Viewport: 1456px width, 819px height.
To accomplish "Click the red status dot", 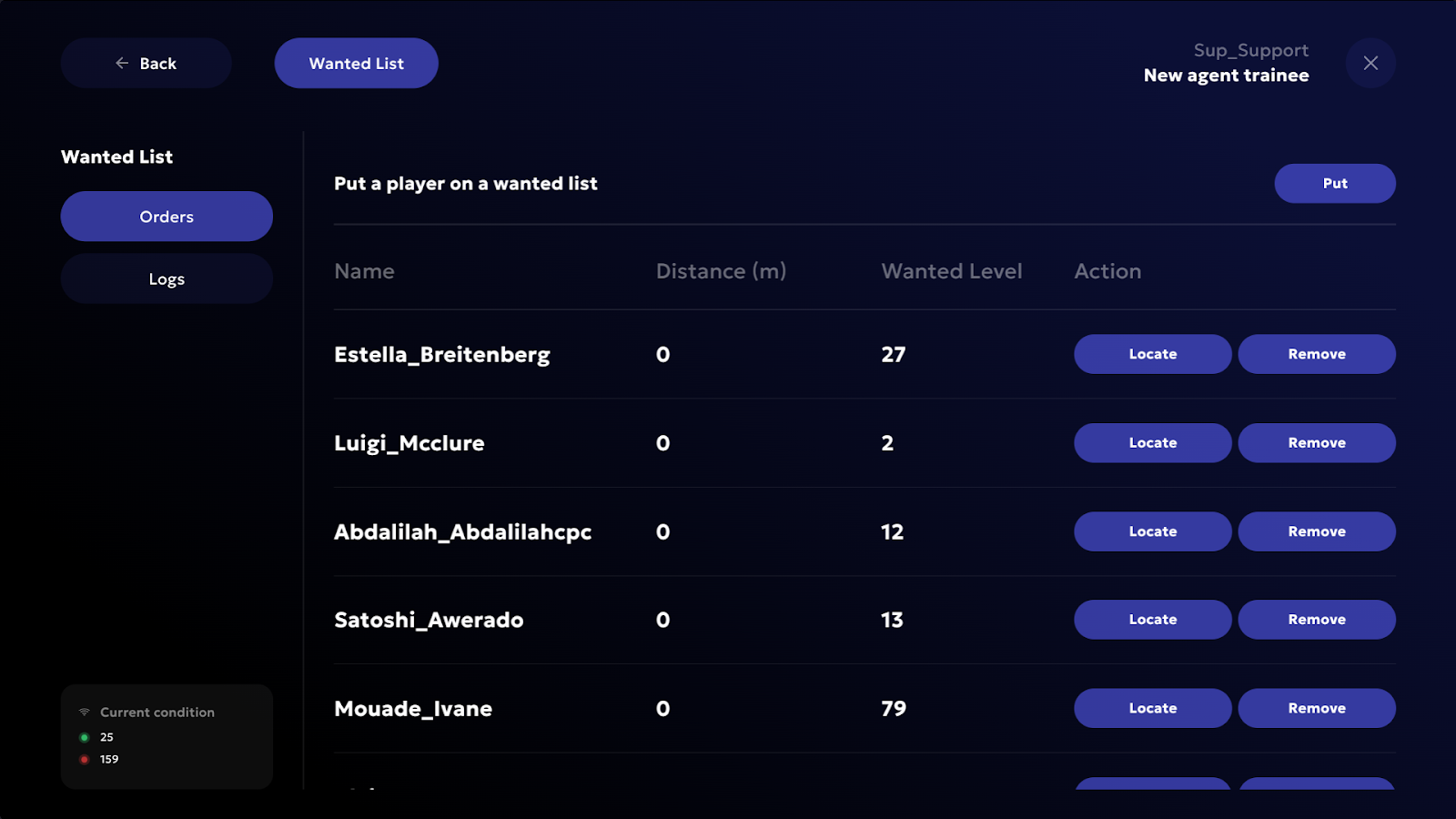I will (84, 759).
